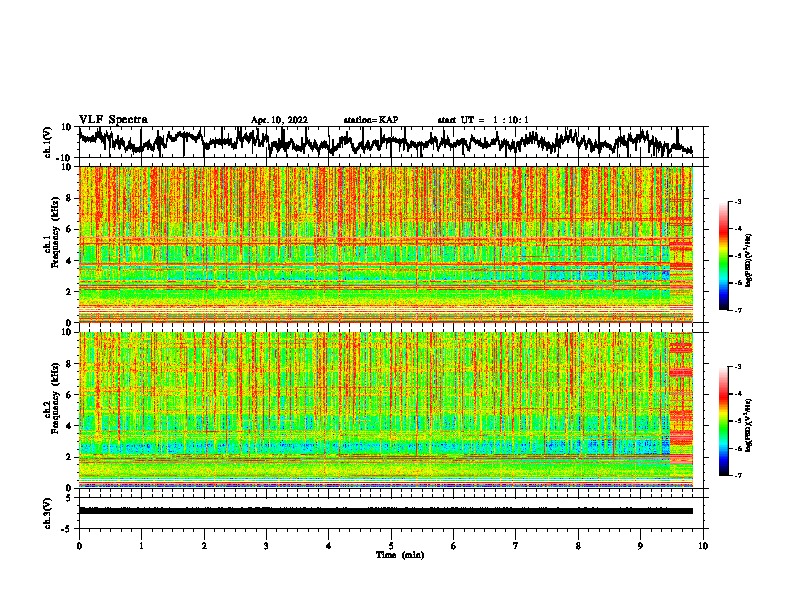
Task: Click the time axis tick label "9"
Action: pos(640,546)
